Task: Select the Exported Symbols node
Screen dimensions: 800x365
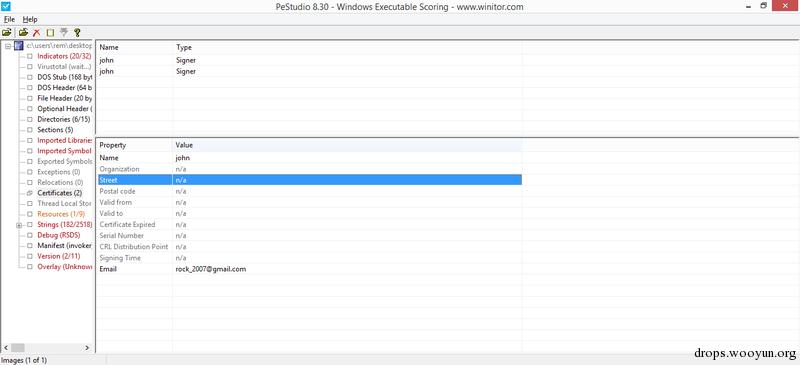Action: point(64,161)
